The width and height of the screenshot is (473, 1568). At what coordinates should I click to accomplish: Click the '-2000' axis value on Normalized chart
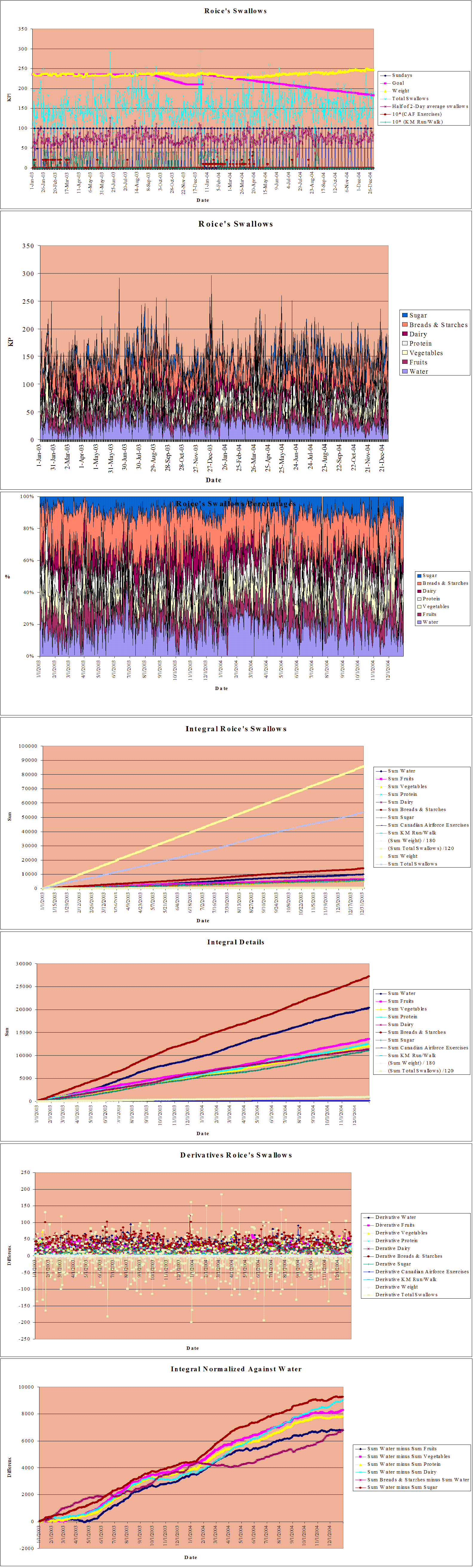click(27, 1548)
